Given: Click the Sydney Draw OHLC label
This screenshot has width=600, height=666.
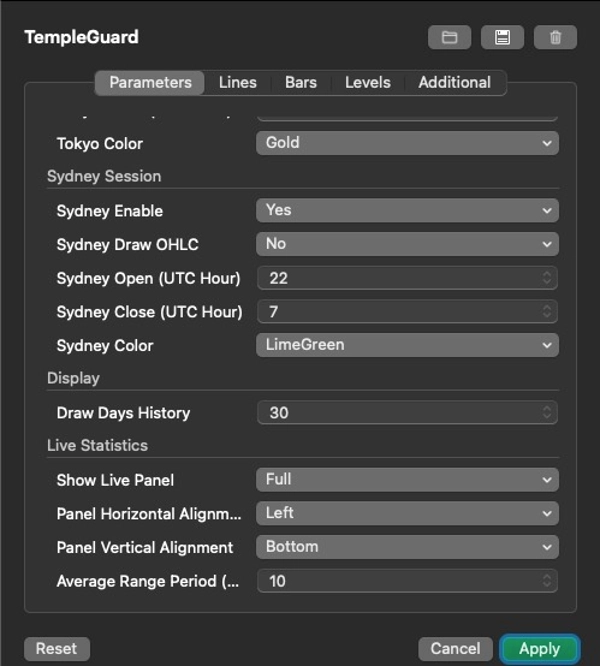Looking at the screenshot, I should coord(127,245).
